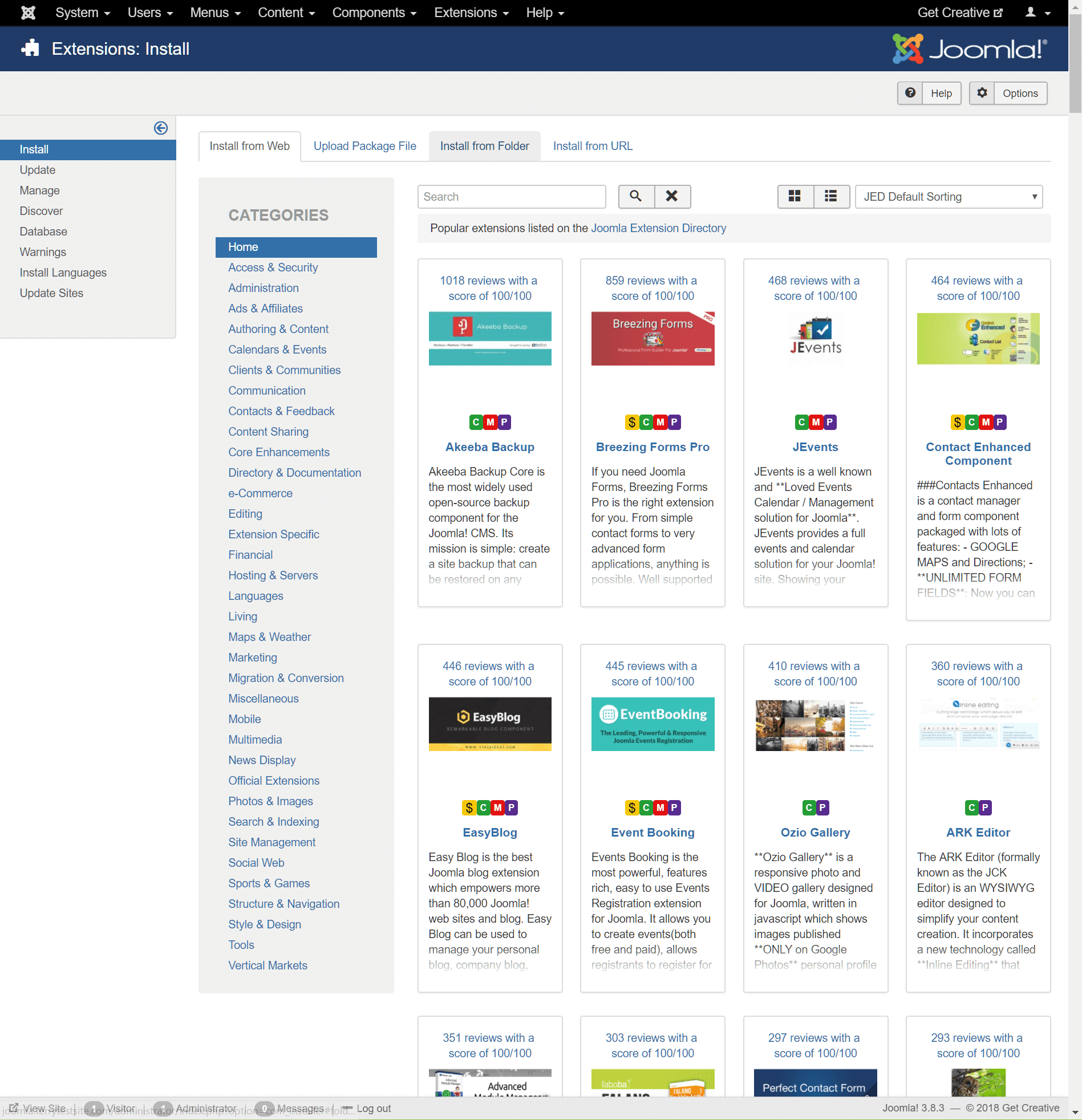Open JED Default Sorting dropdown
The width and height of the screenshot is (1082, 1120).
click(x=949, y=197)
